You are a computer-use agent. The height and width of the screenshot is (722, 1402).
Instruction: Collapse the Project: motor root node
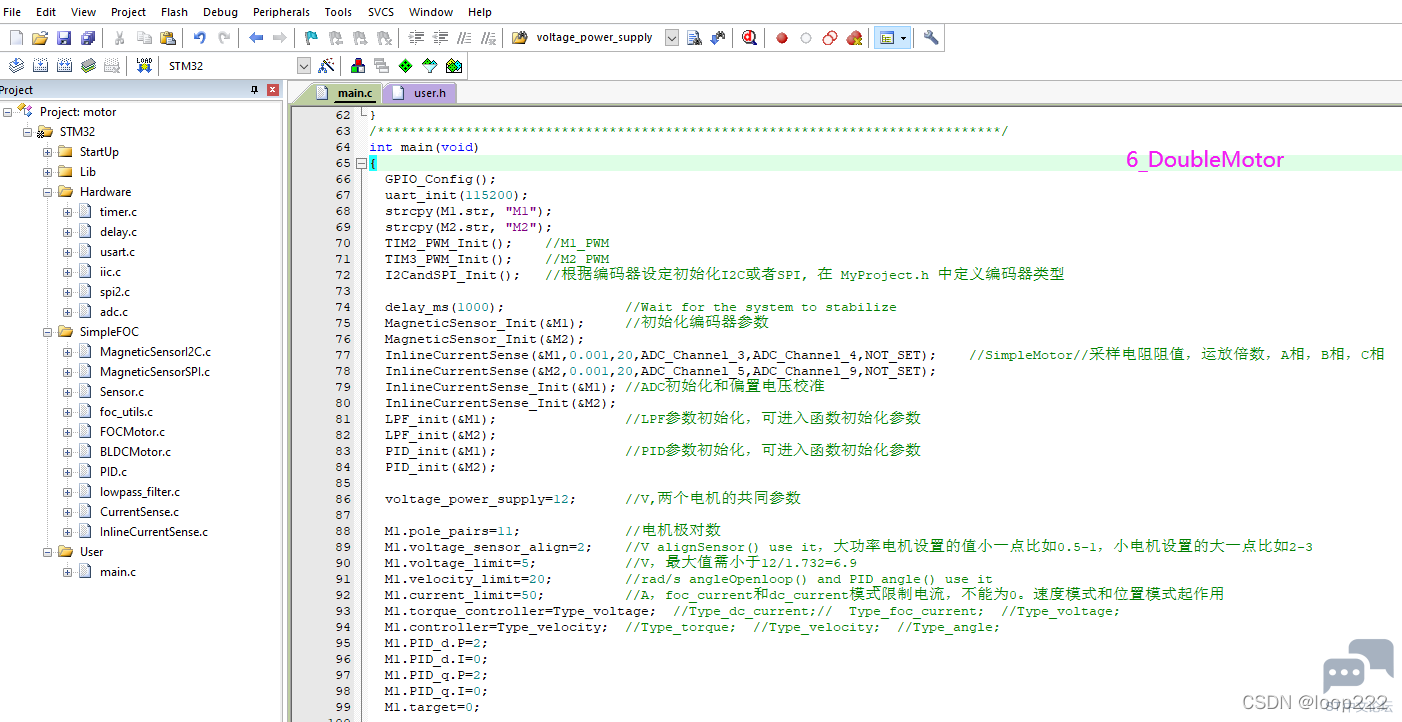point(8,112)
